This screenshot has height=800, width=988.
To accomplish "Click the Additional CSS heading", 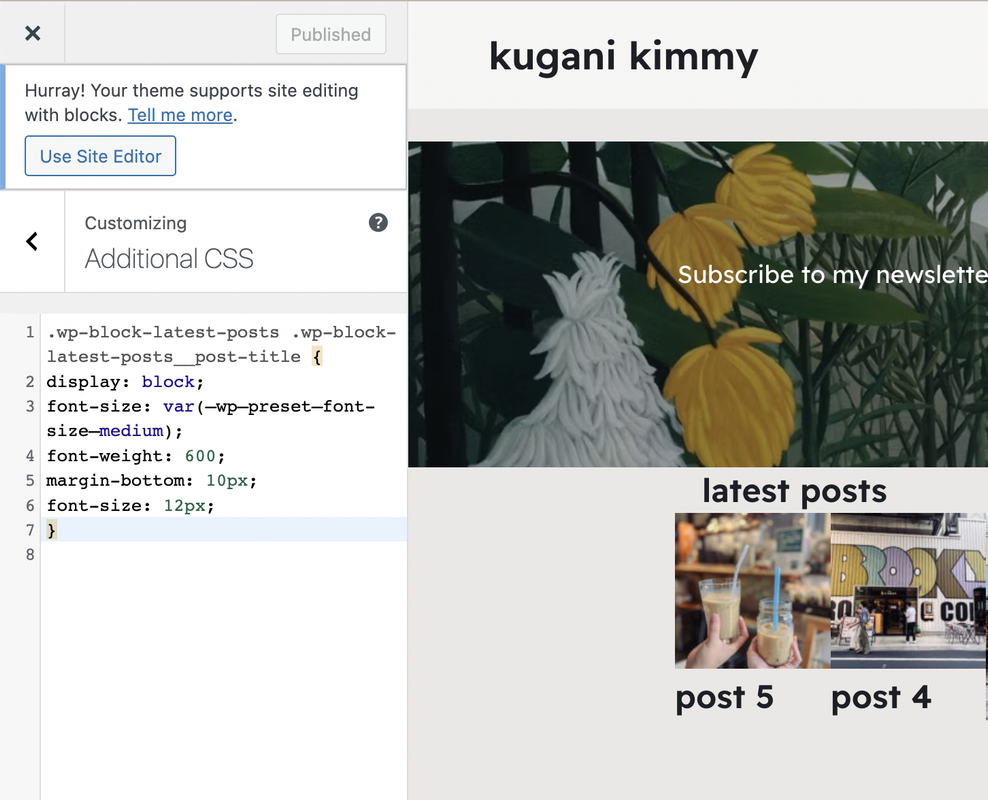I will pos(169,259).
